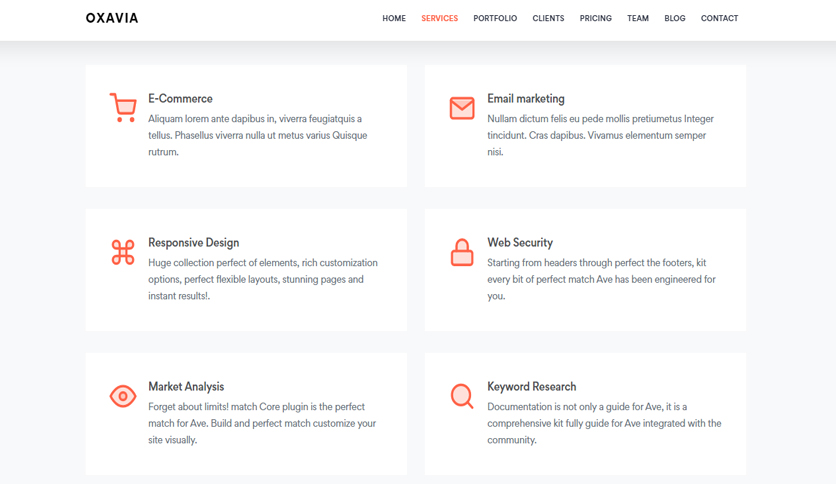The image size is (836, 484).
Task: Open the Portfolio navigation link
Action: (495, 18)
